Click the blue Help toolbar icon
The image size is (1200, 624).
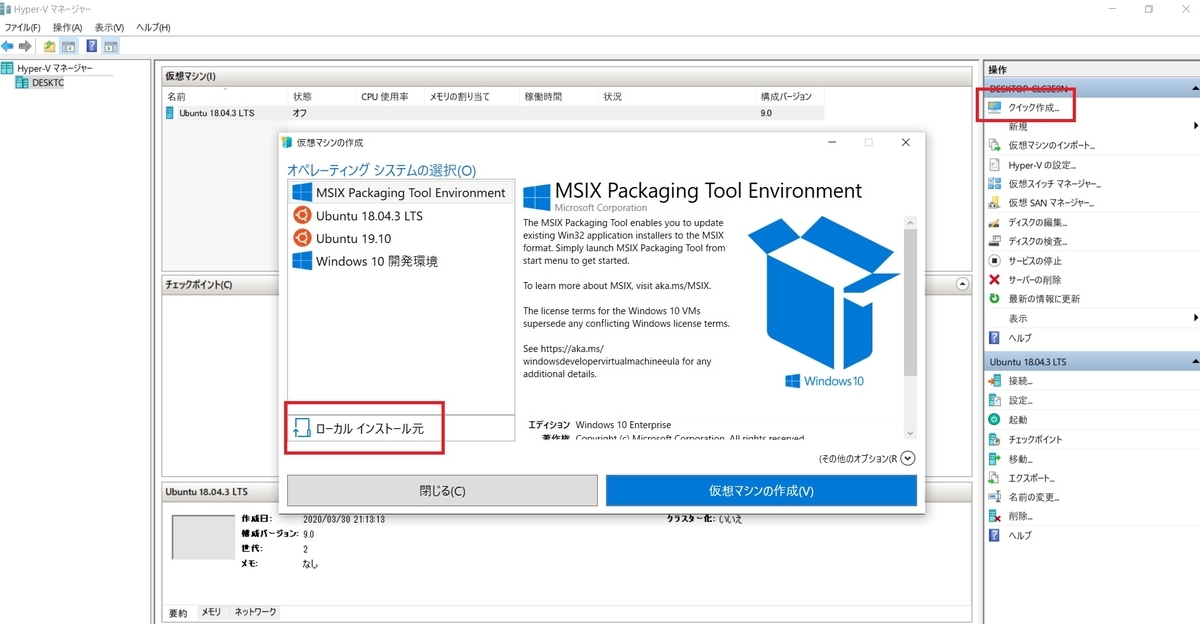click(92, 46)
